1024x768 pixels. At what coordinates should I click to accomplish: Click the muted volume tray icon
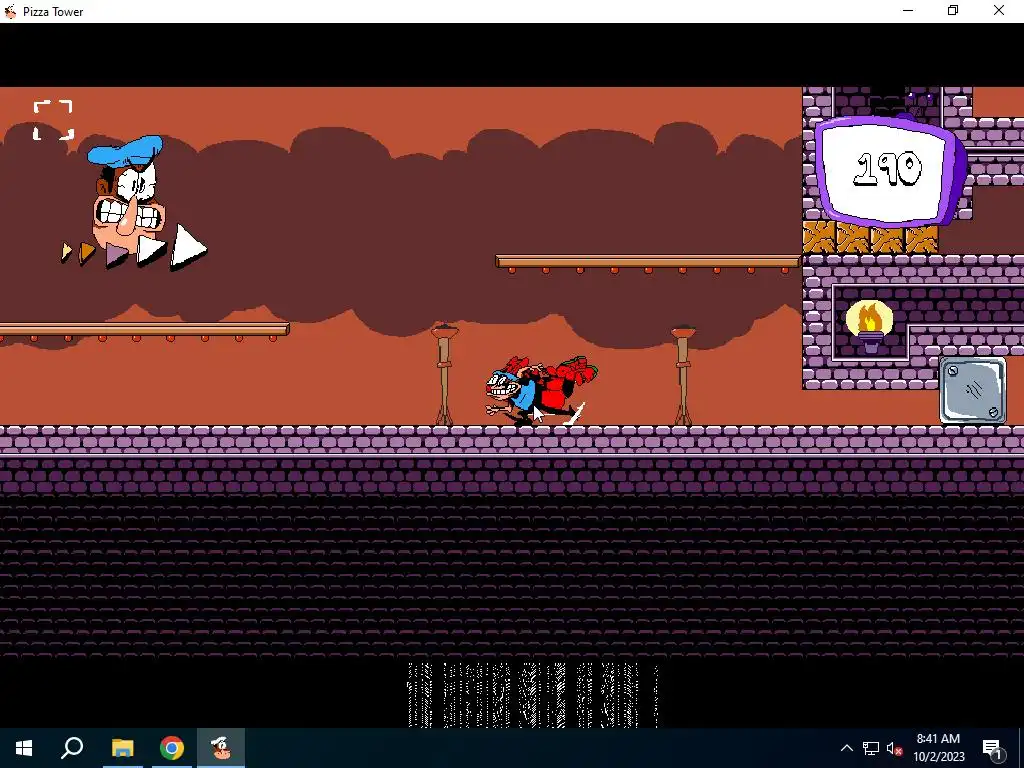[x=894, y=748]
